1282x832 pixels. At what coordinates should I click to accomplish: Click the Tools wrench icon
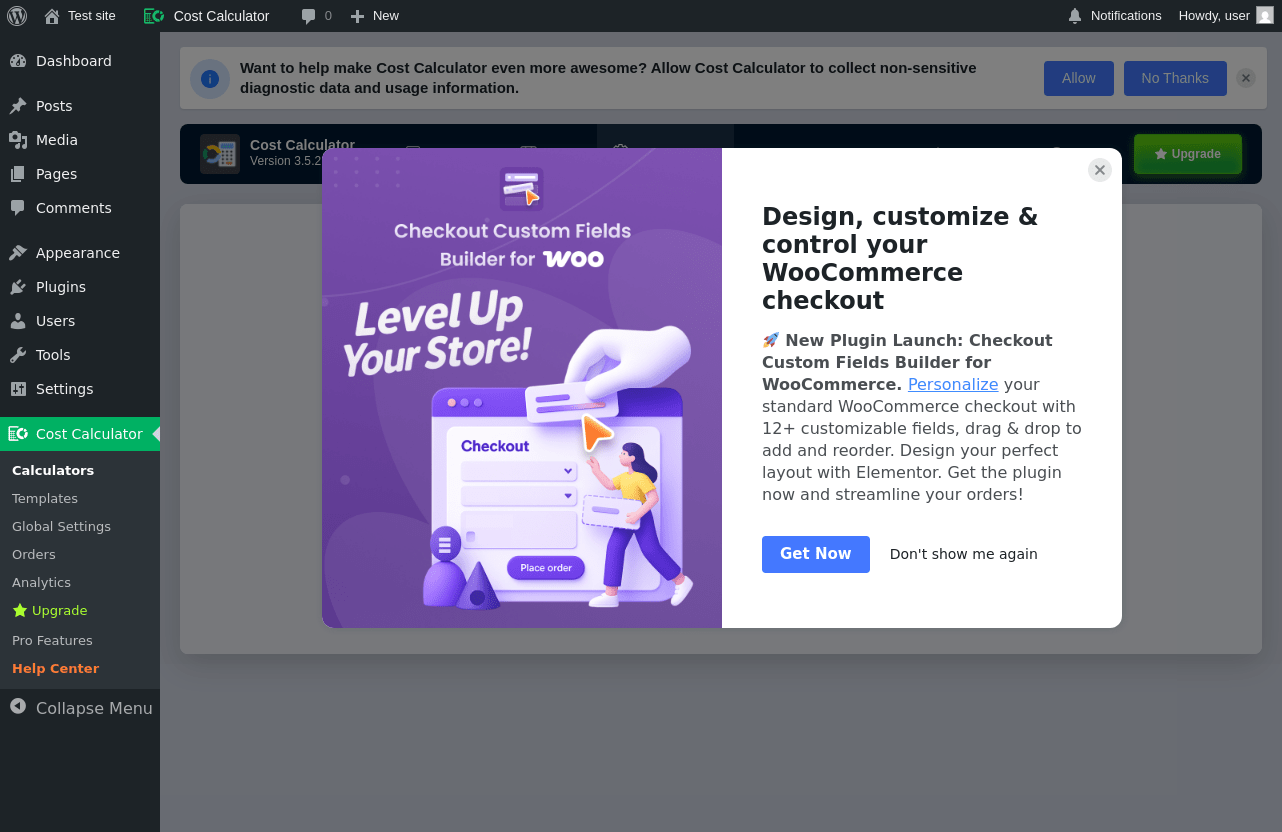tap(18, 355)
